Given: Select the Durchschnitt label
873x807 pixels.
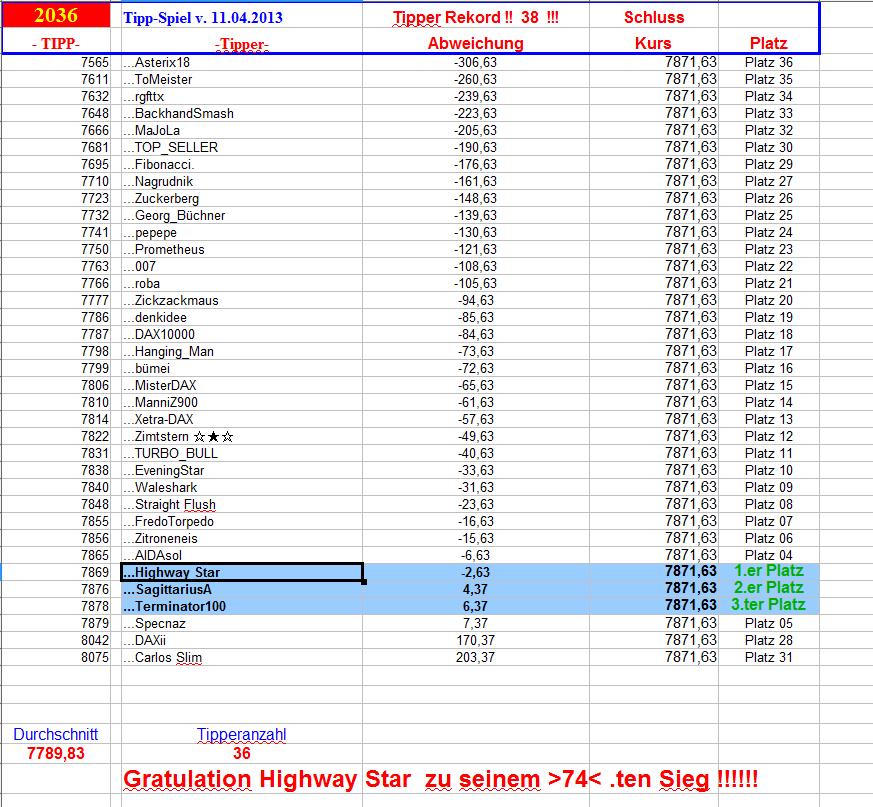Looking at the screenshot, I should [x=56, y=735].
